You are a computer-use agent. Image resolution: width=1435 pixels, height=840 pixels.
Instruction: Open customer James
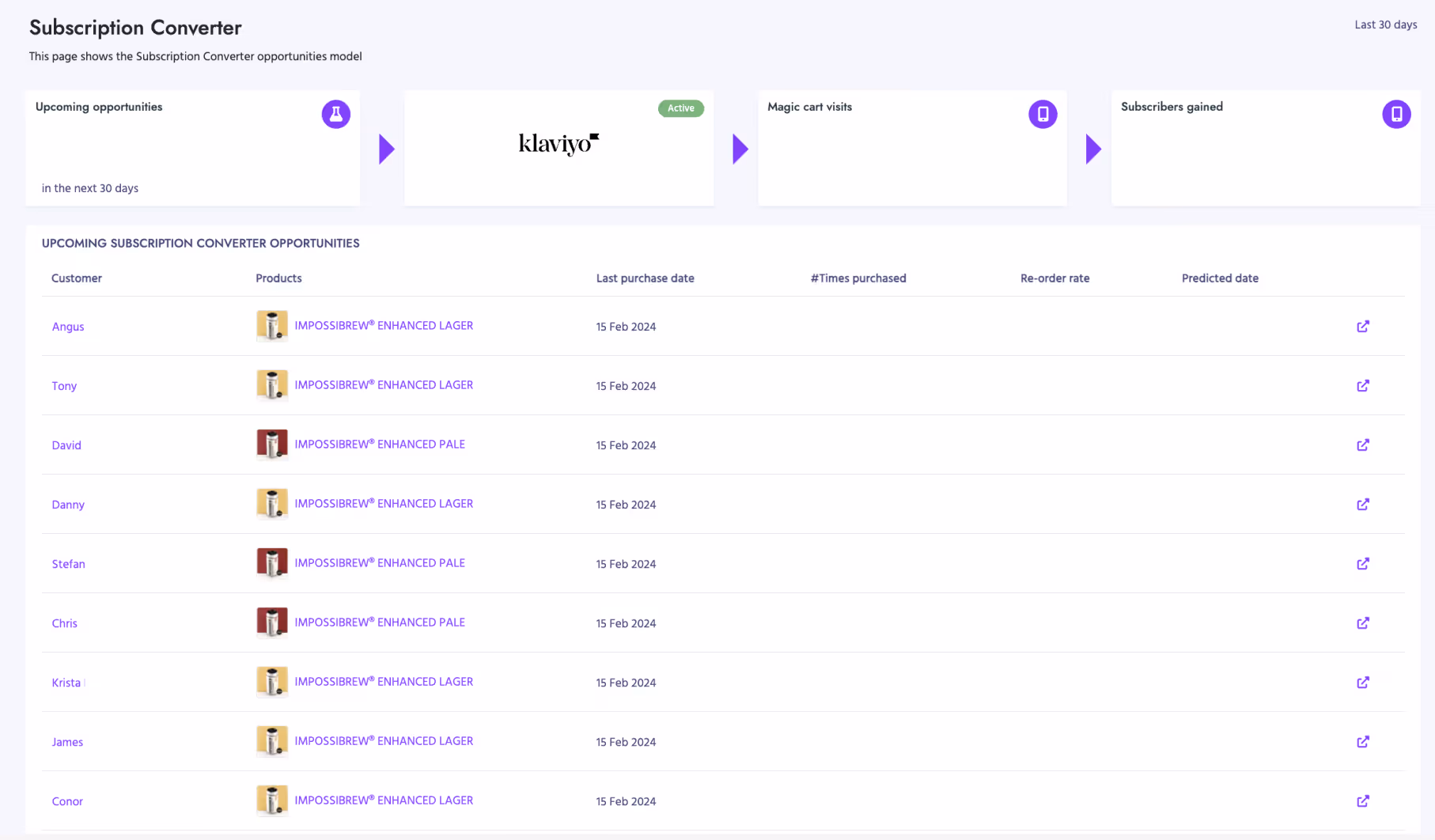(67, 742)
